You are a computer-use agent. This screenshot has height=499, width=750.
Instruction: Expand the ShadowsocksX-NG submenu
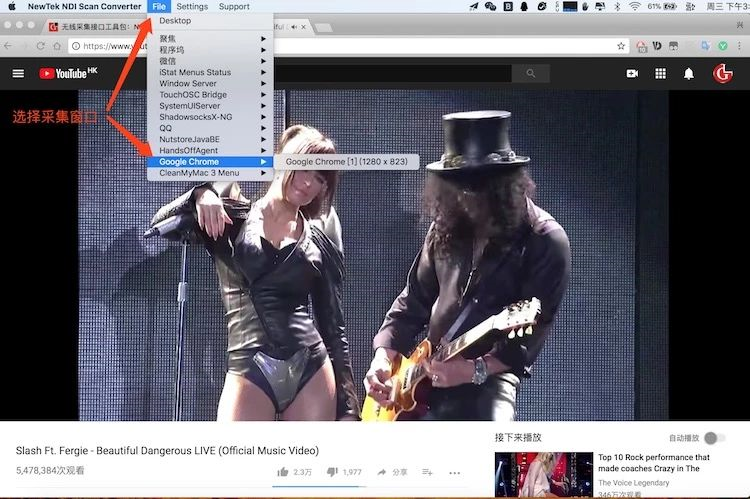(210, 117)
